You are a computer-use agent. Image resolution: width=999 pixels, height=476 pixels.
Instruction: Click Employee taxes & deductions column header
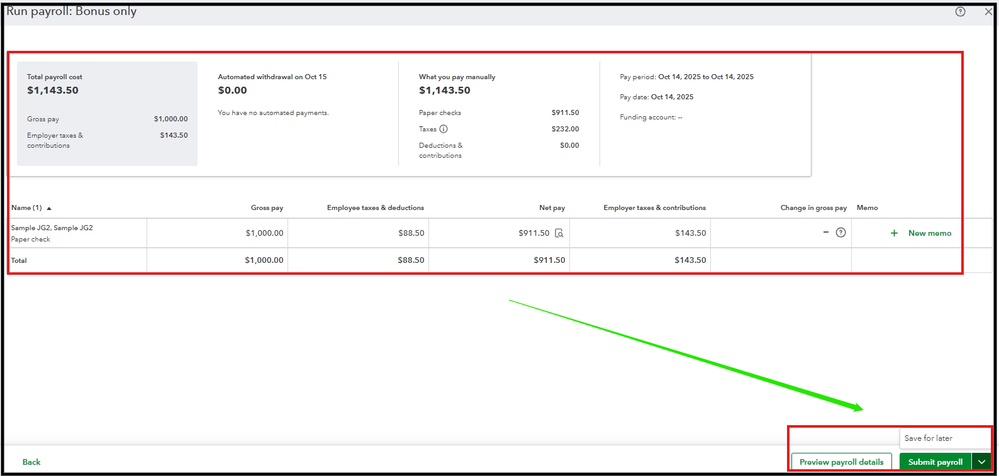pyautogui.click(x=375, y=208)
